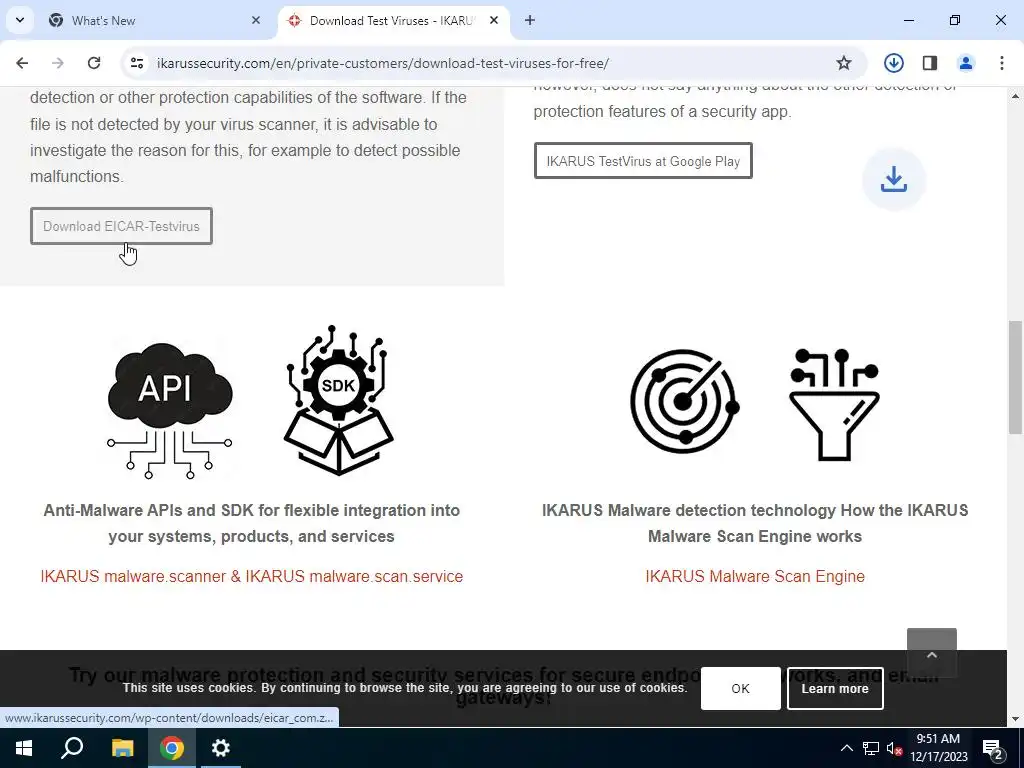
Task: Open the Chrome profile avatar
Action: (966, 63)
